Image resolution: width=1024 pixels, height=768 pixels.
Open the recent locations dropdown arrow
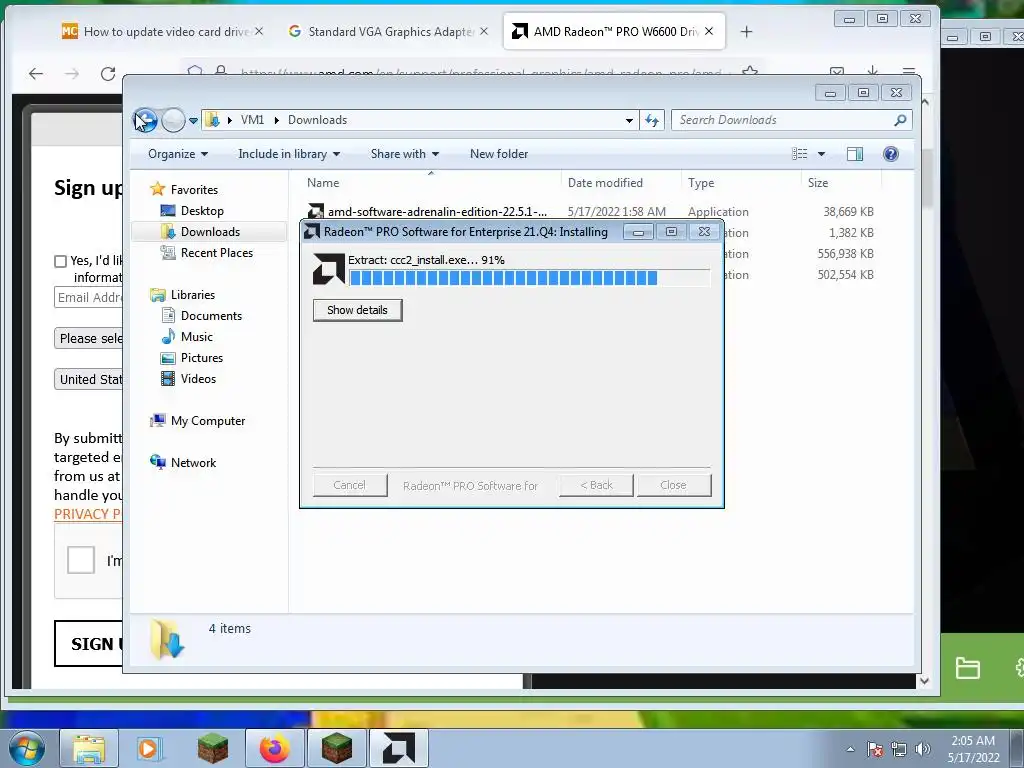pos(193,121)
